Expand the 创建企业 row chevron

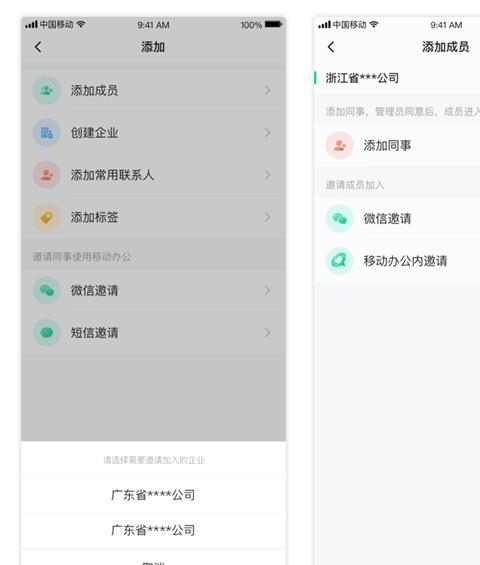(267, 133)
